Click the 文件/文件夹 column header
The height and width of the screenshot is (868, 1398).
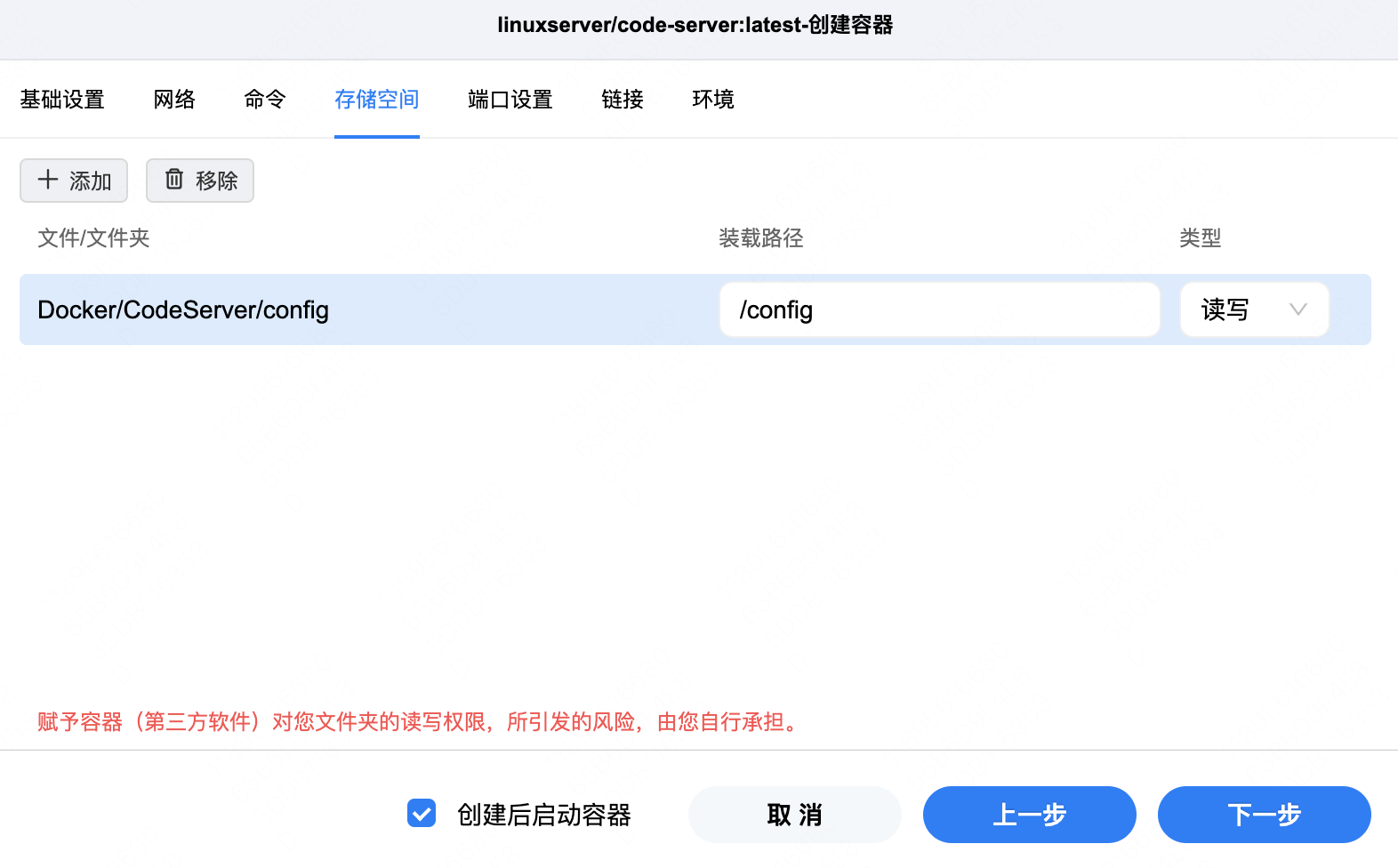(93, 238)
